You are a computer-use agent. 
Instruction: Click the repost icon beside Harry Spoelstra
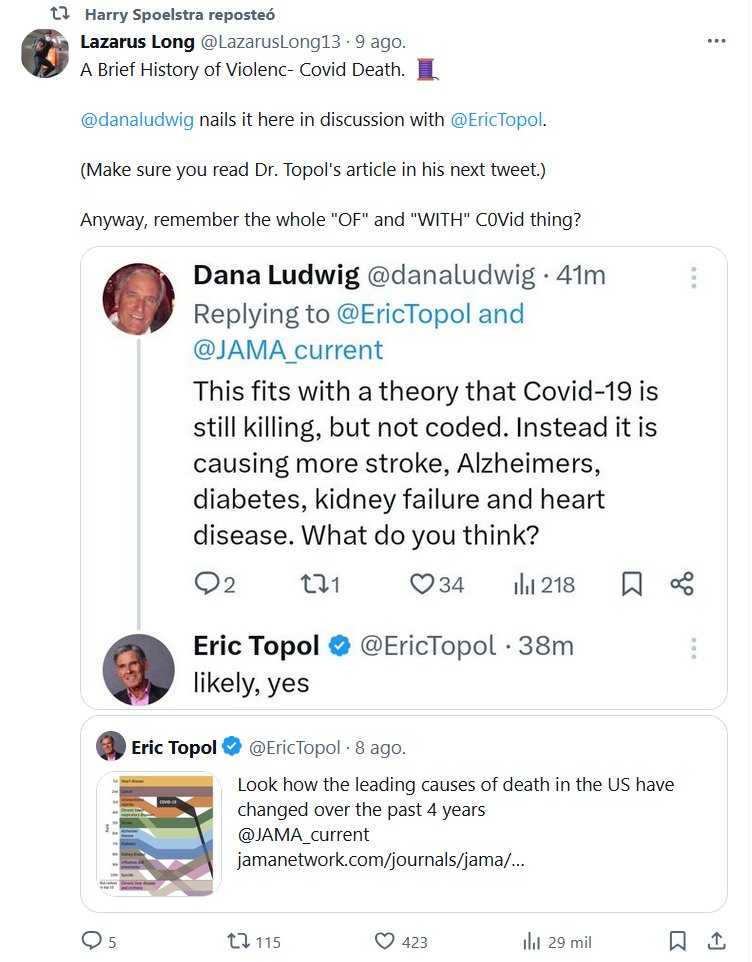[60, 15]
